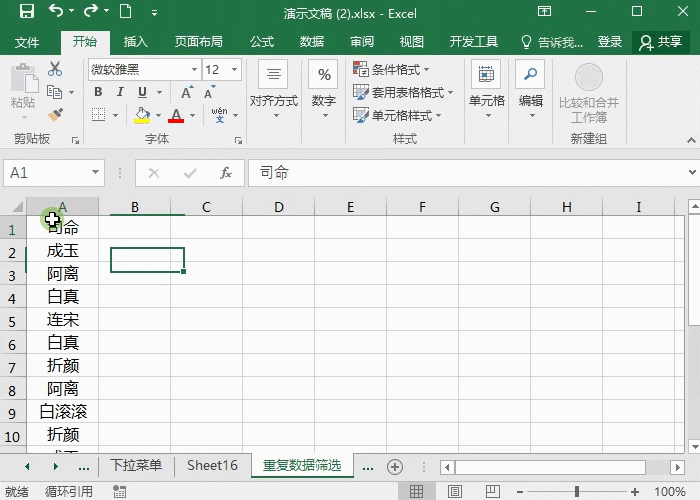Screen dimensions: 700x500
Task: Zoom in with plus button
Action: [635, 492]
